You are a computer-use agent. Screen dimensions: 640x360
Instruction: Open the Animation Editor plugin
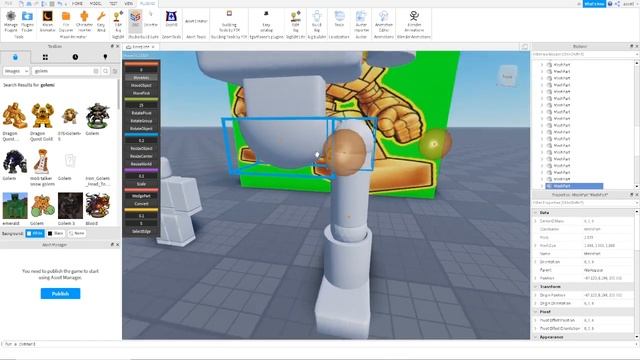(x=384, y=21)
